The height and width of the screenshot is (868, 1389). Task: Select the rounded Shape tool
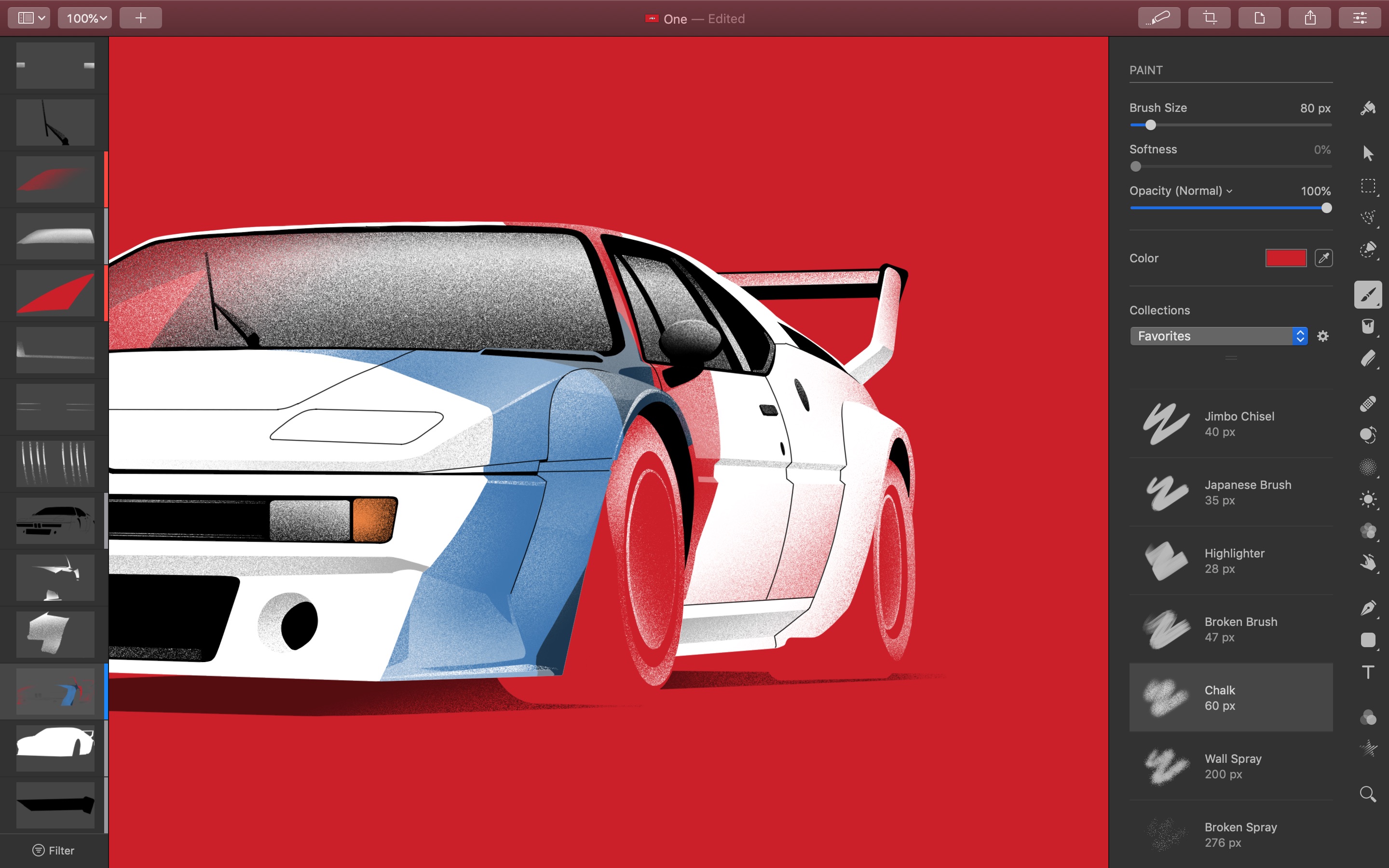(1368, 640)
